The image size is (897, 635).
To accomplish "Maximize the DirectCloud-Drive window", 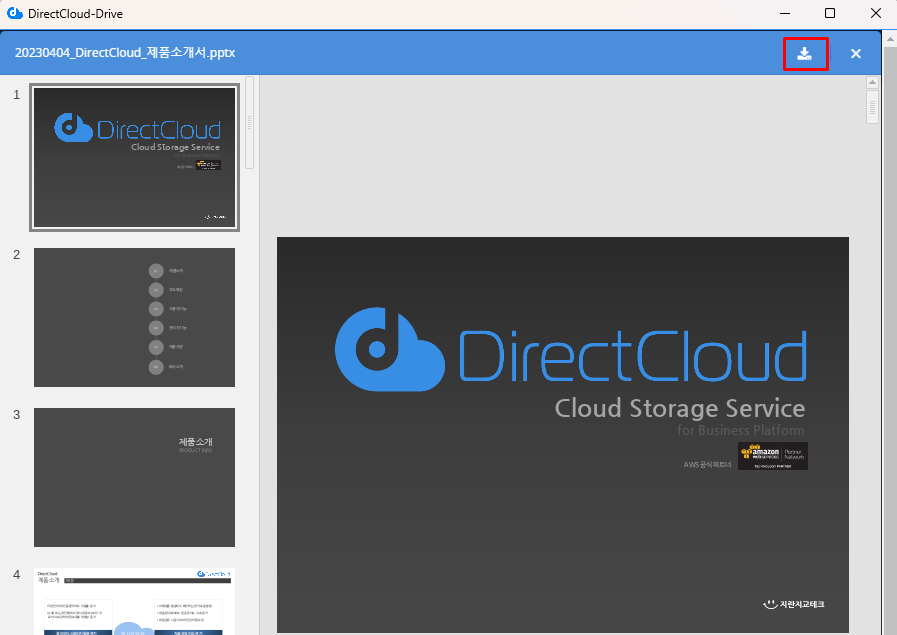I will coord(829,14).
